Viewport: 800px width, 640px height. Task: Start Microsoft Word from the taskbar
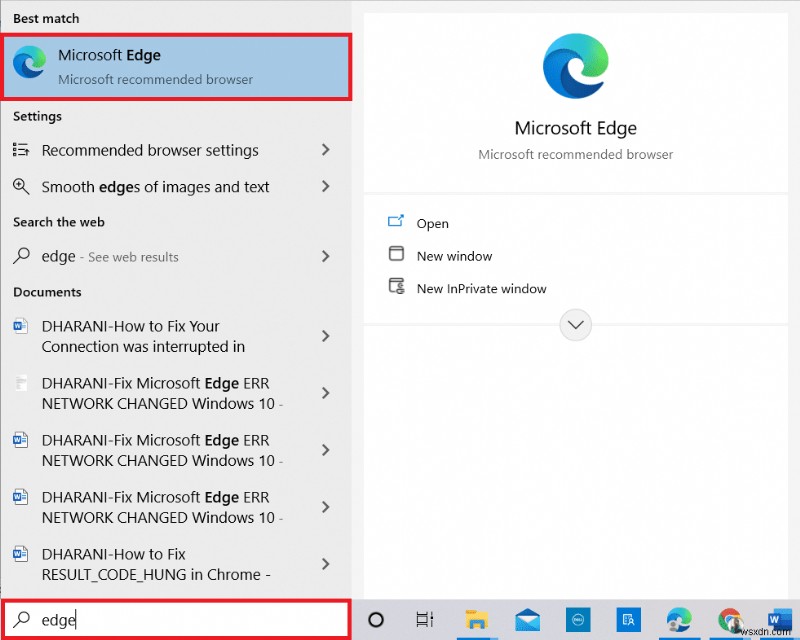(x=777, y=620)
